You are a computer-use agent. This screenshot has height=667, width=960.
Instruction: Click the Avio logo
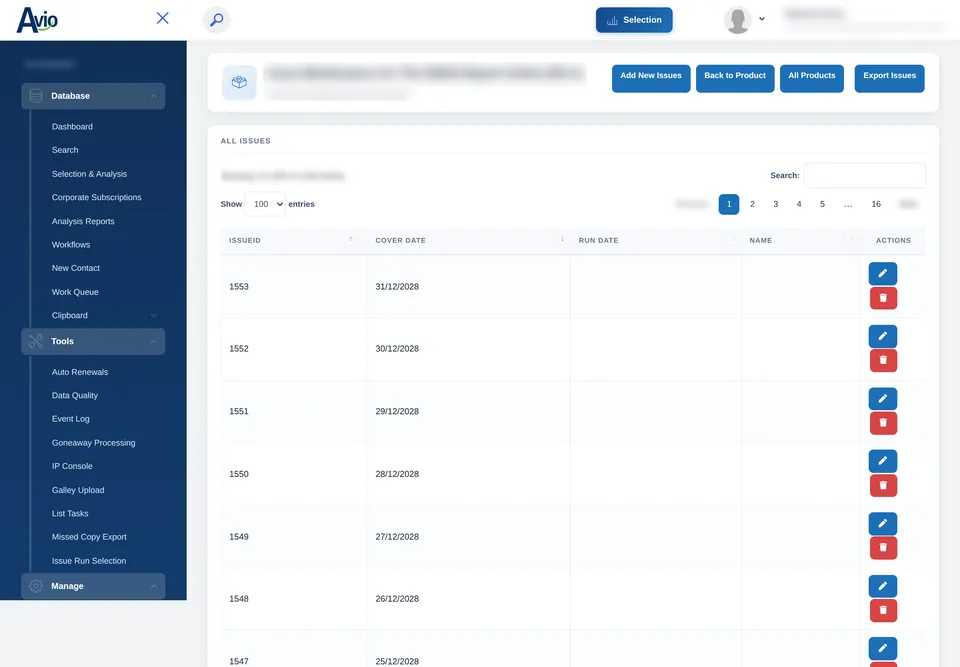(37, 20)
